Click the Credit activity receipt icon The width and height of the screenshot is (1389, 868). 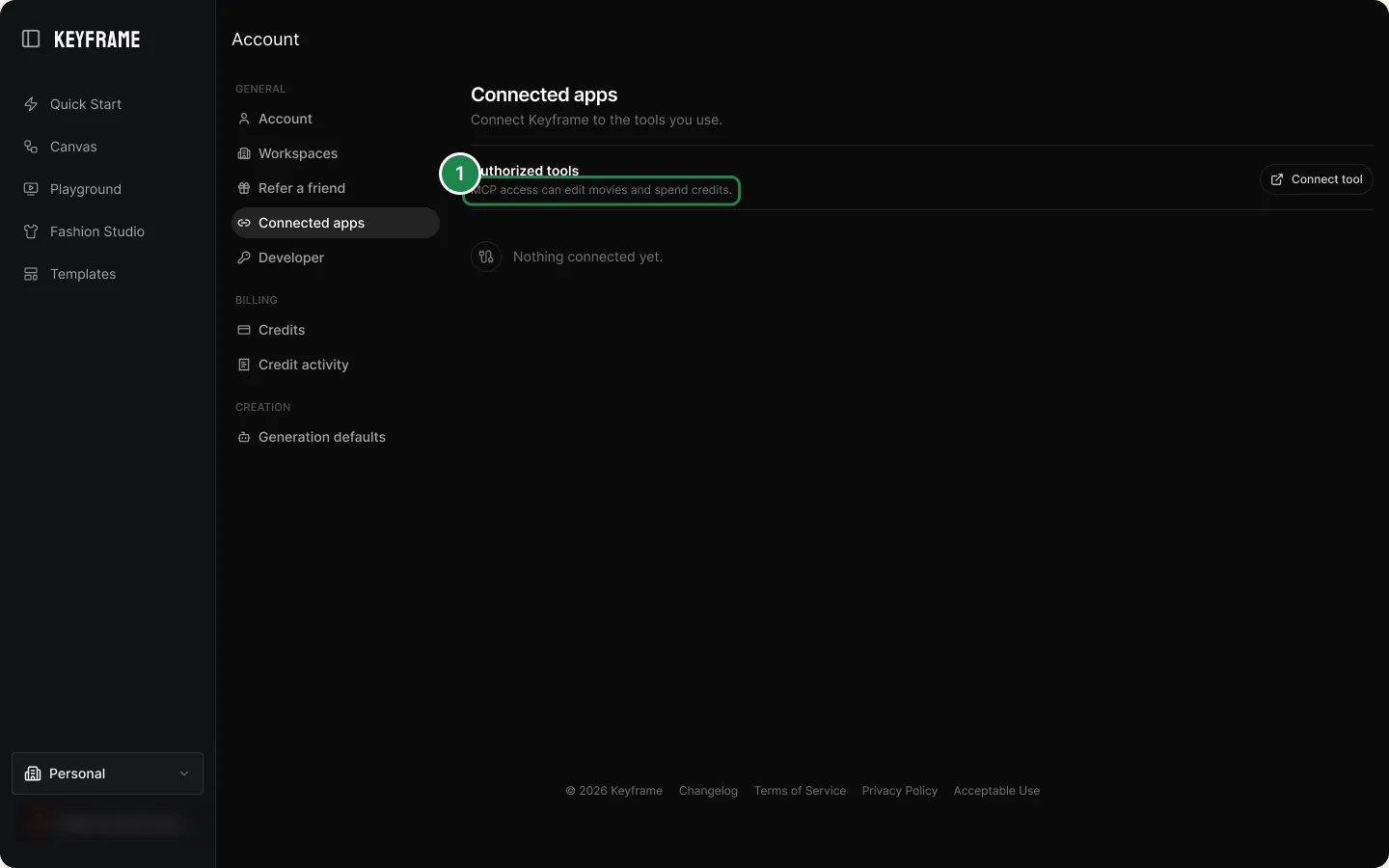point(244,365)
